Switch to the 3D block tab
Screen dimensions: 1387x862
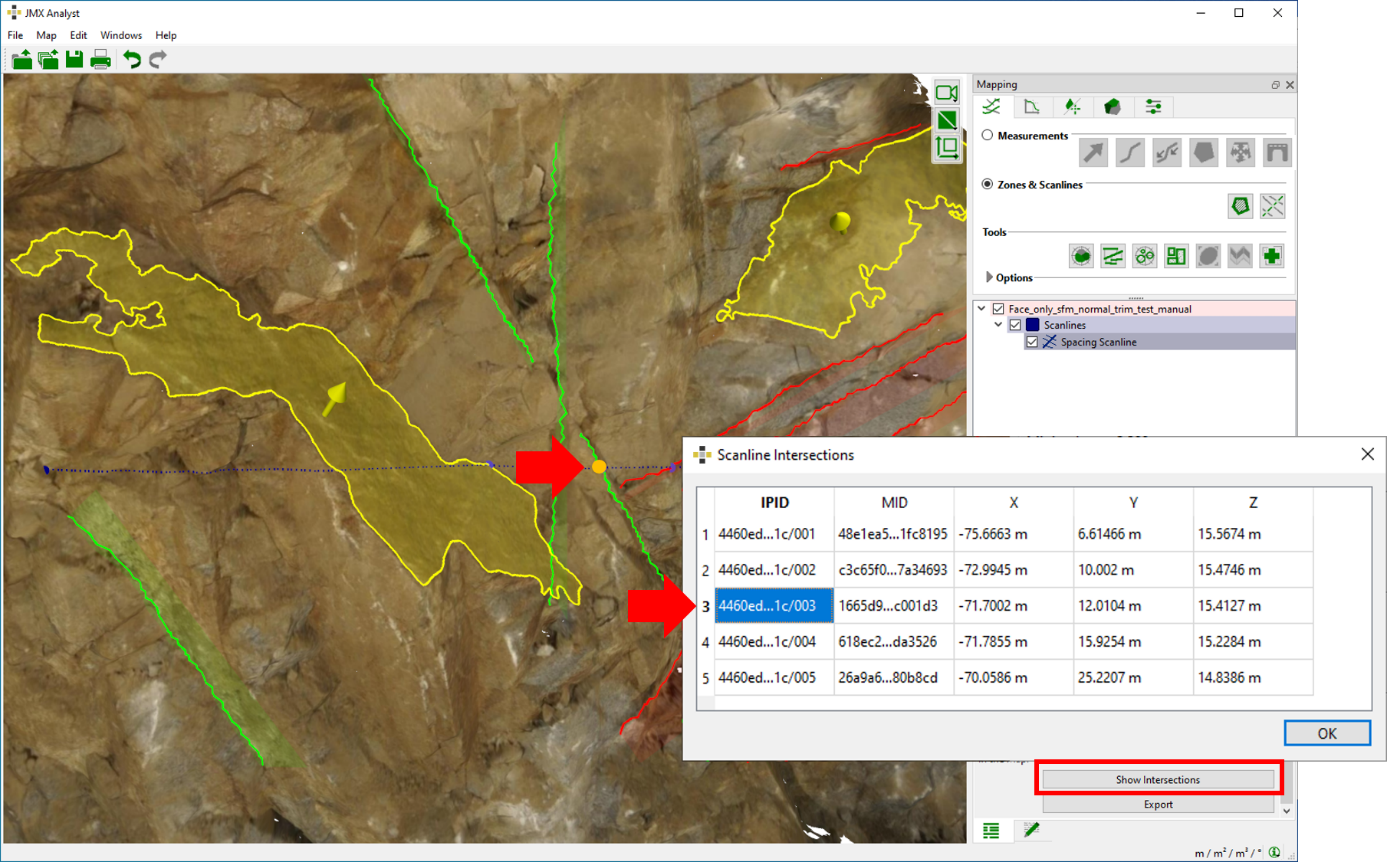tap(1112, 106)
